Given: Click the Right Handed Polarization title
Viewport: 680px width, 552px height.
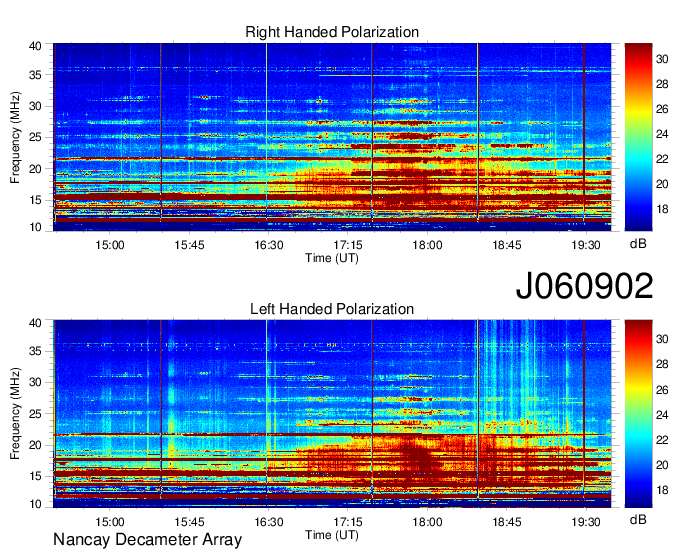Looking at the screenshot, I should [332, 32].
